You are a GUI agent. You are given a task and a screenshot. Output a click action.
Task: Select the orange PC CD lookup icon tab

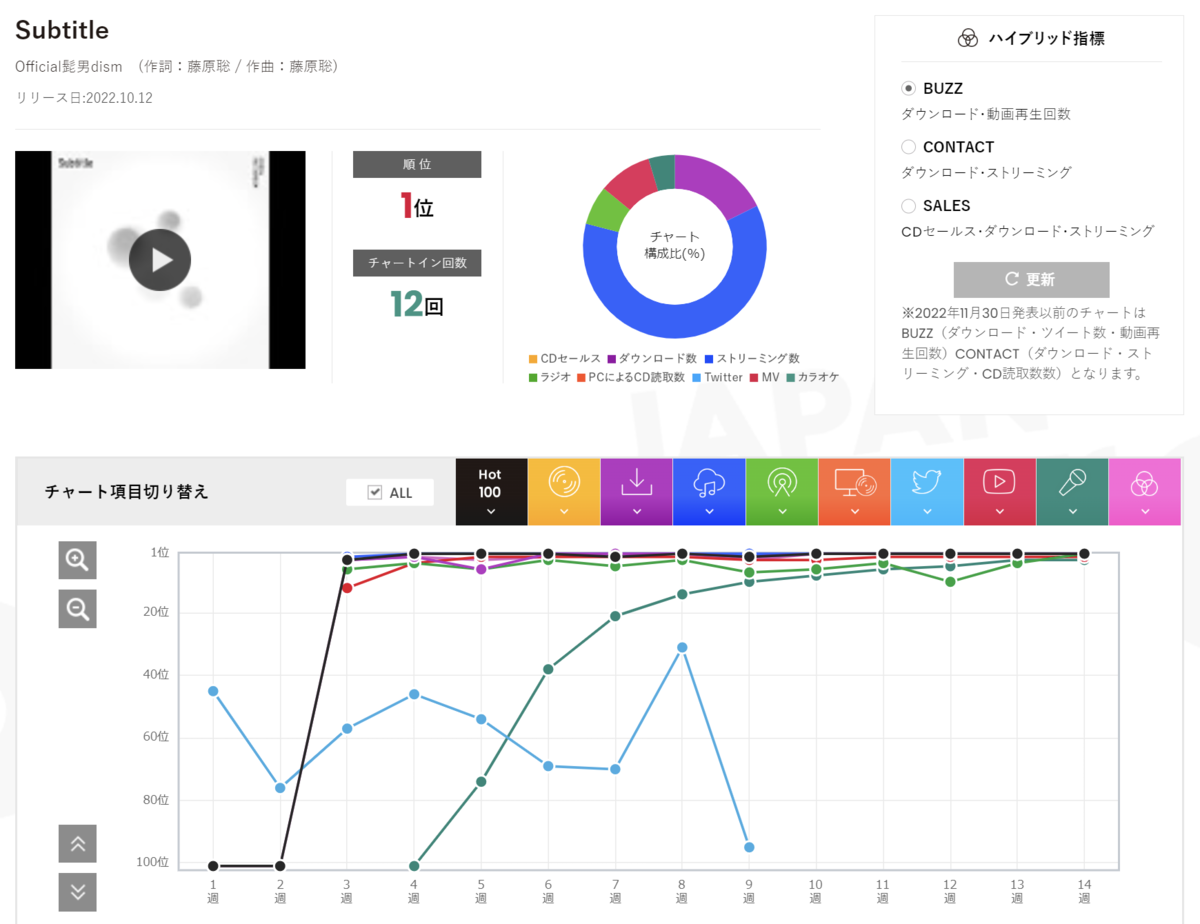click(x=854, y=492)
